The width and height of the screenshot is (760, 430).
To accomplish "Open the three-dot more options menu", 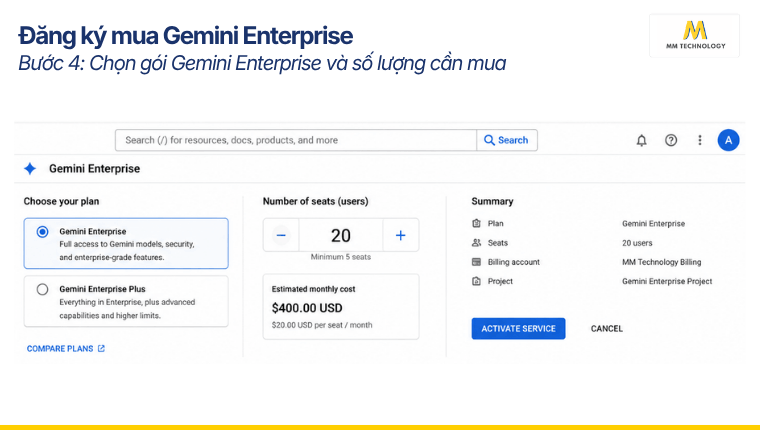I will coord(699,140).
